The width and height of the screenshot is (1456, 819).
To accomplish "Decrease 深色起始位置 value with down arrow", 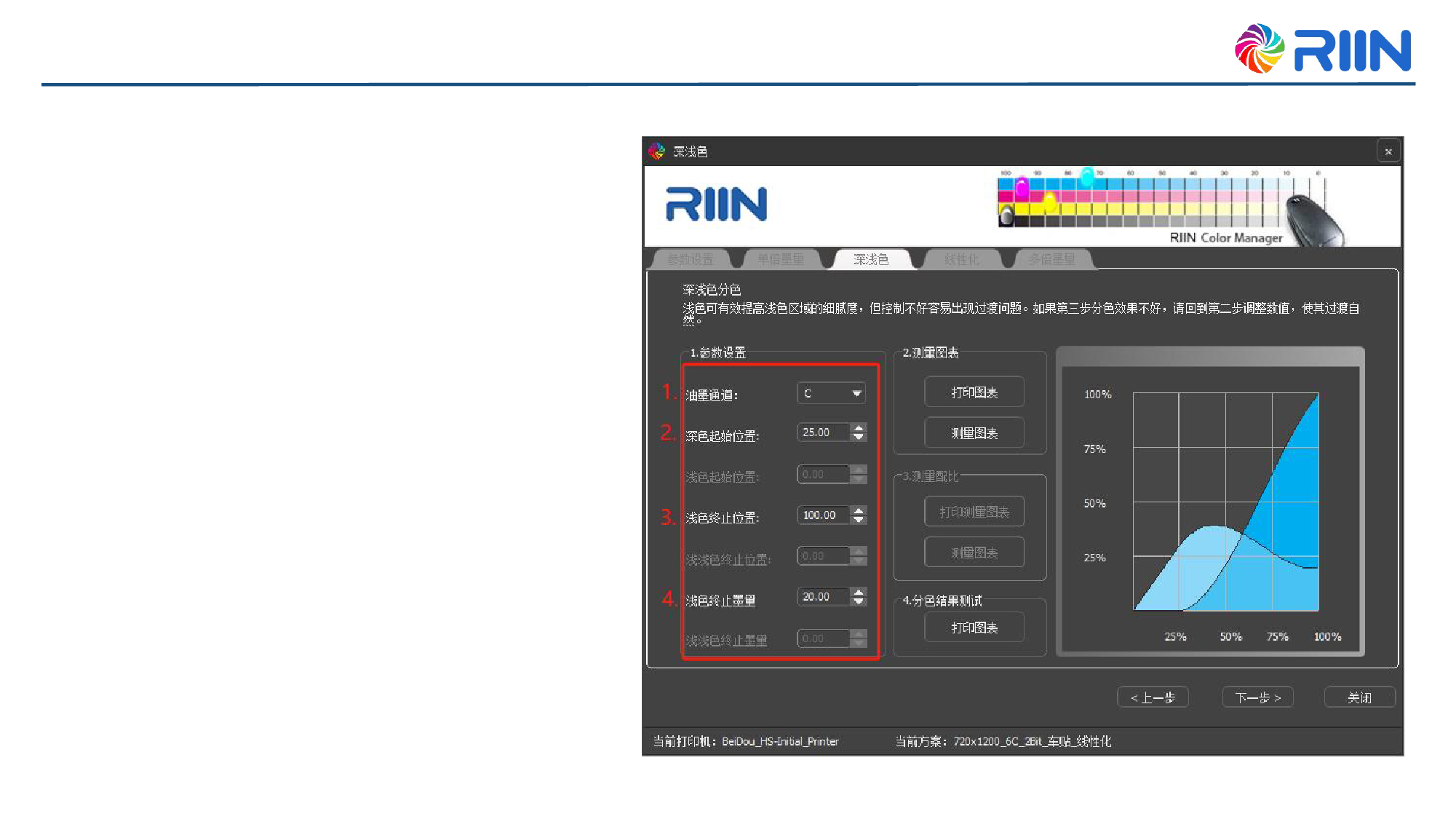I will [859, 437].
